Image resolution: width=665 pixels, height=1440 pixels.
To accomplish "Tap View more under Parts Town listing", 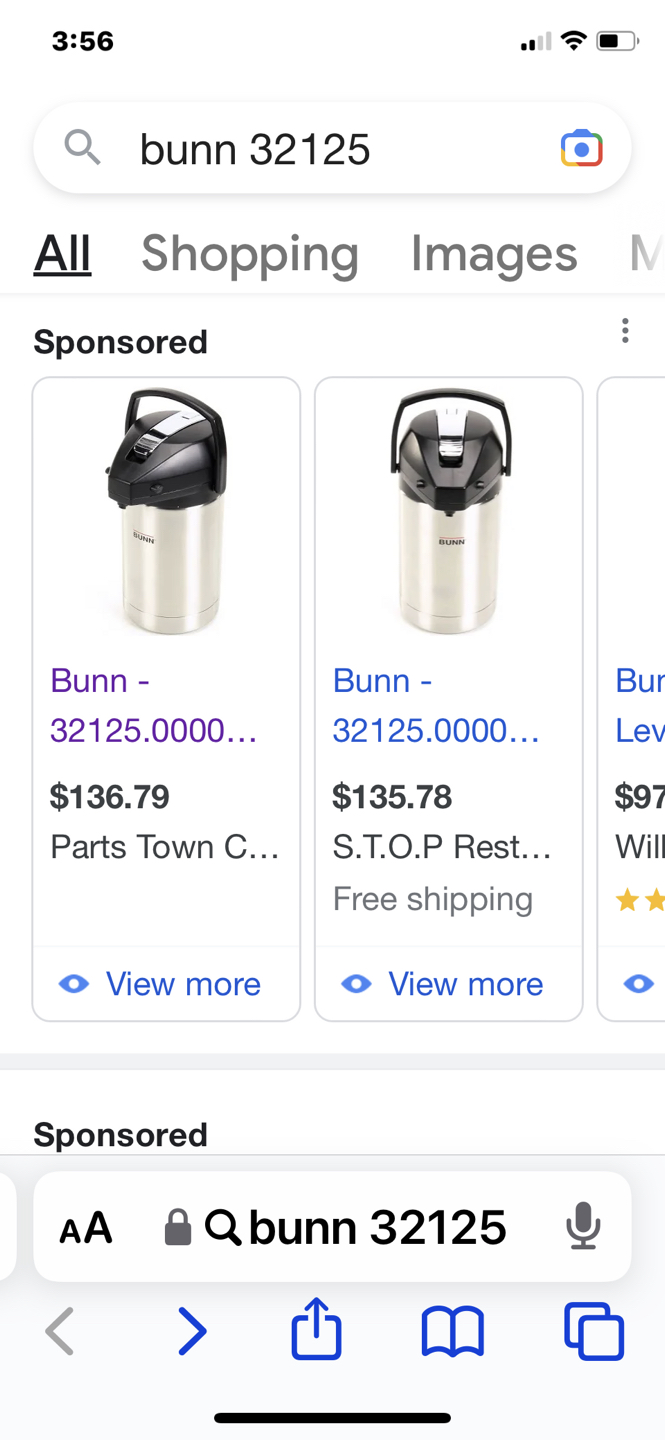I will (166, 984).
